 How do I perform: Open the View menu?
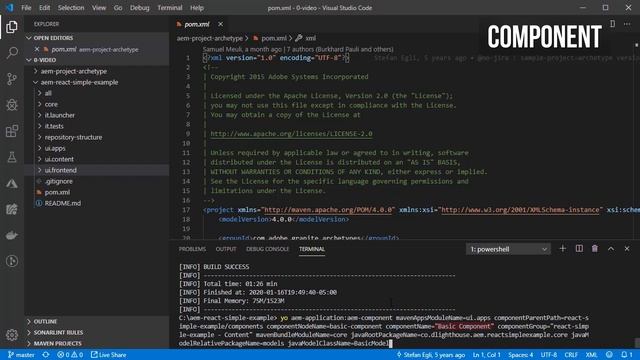(x=99, y=8)
